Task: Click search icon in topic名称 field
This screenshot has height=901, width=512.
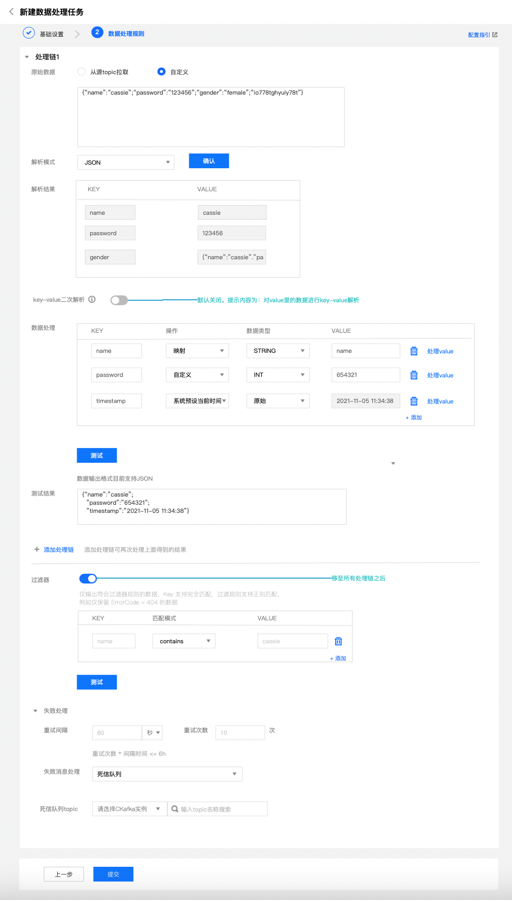Action: 175,809
